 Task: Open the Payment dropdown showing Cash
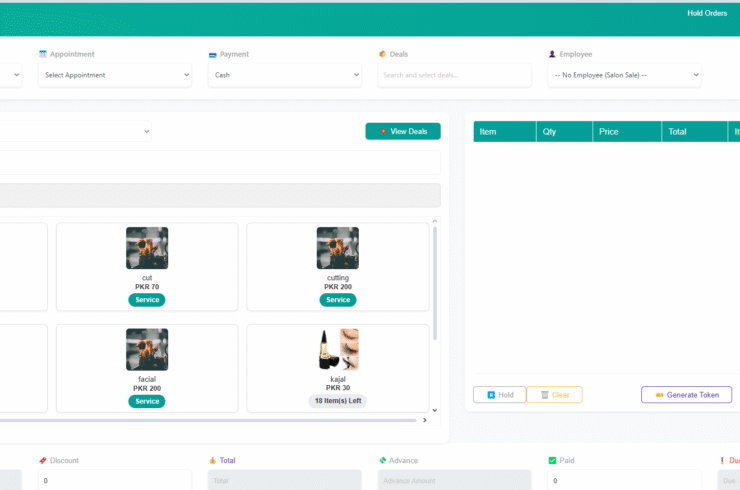tap(285, 75)
